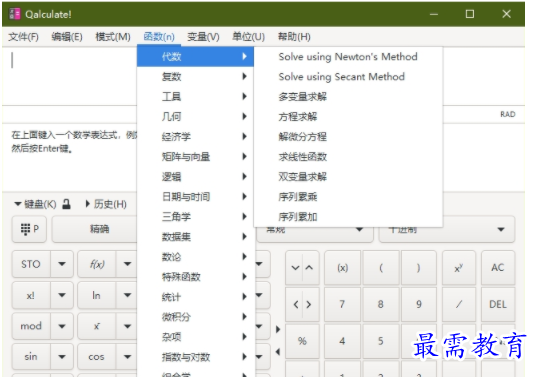Viewport: 535px width, 377px height.
Task: Expand the 三角学 submenu
Action: pos(196,217)
